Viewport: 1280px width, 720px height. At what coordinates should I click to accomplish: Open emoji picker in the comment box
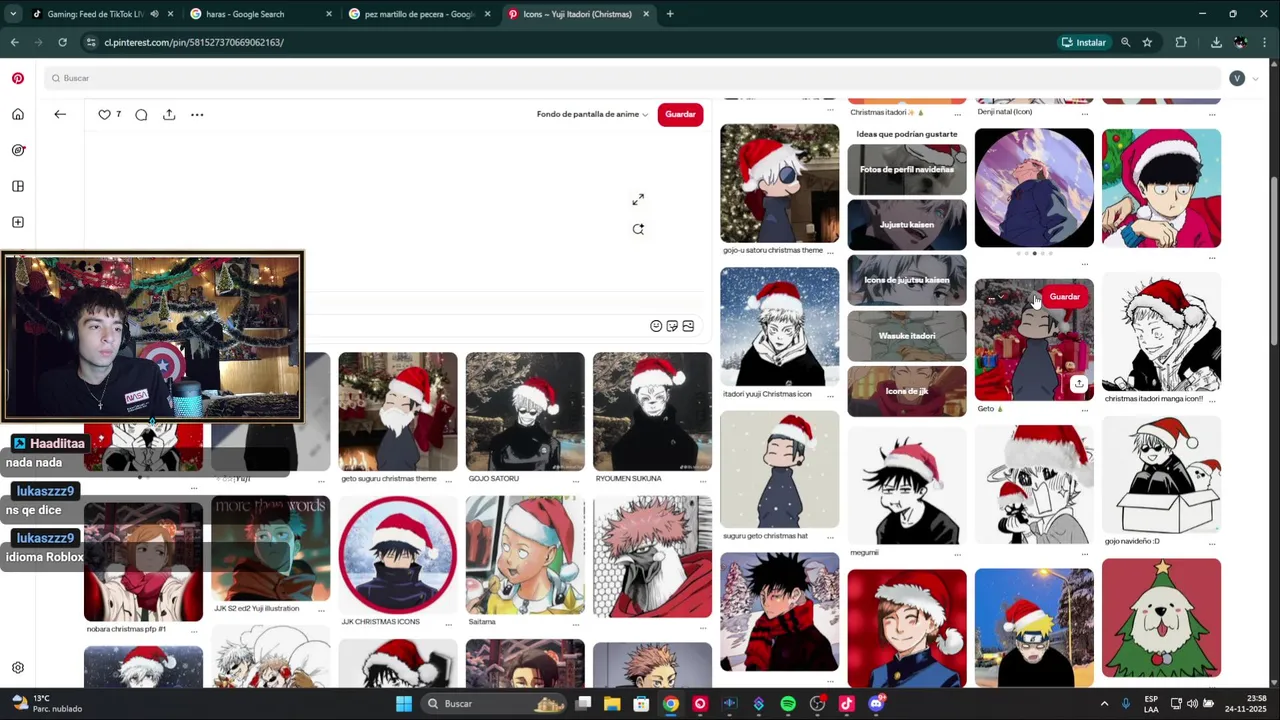(656, 326)
